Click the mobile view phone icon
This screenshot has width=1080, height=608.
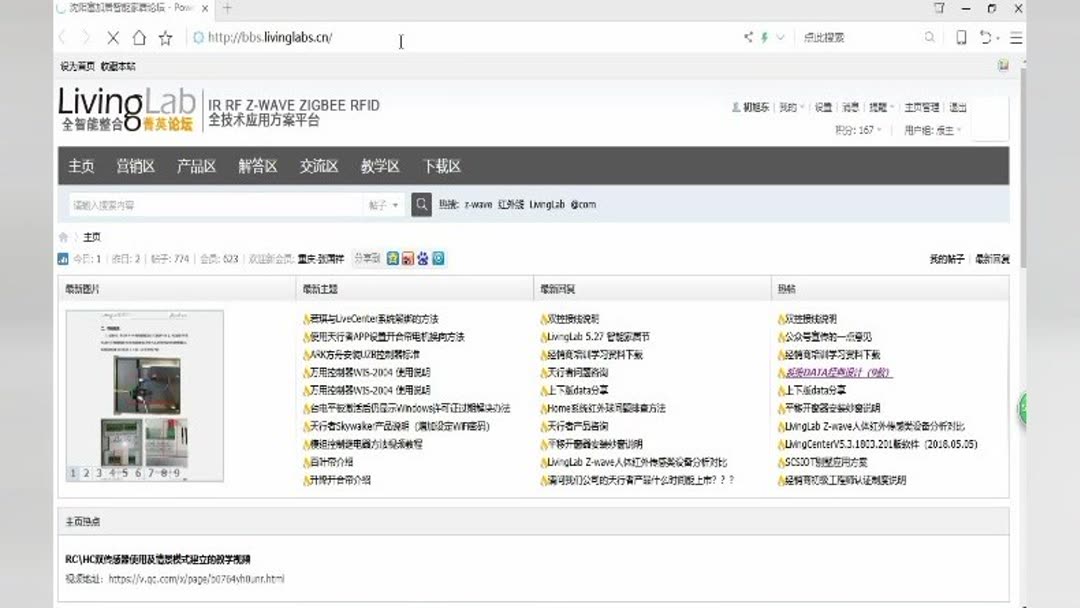(960, 36)
